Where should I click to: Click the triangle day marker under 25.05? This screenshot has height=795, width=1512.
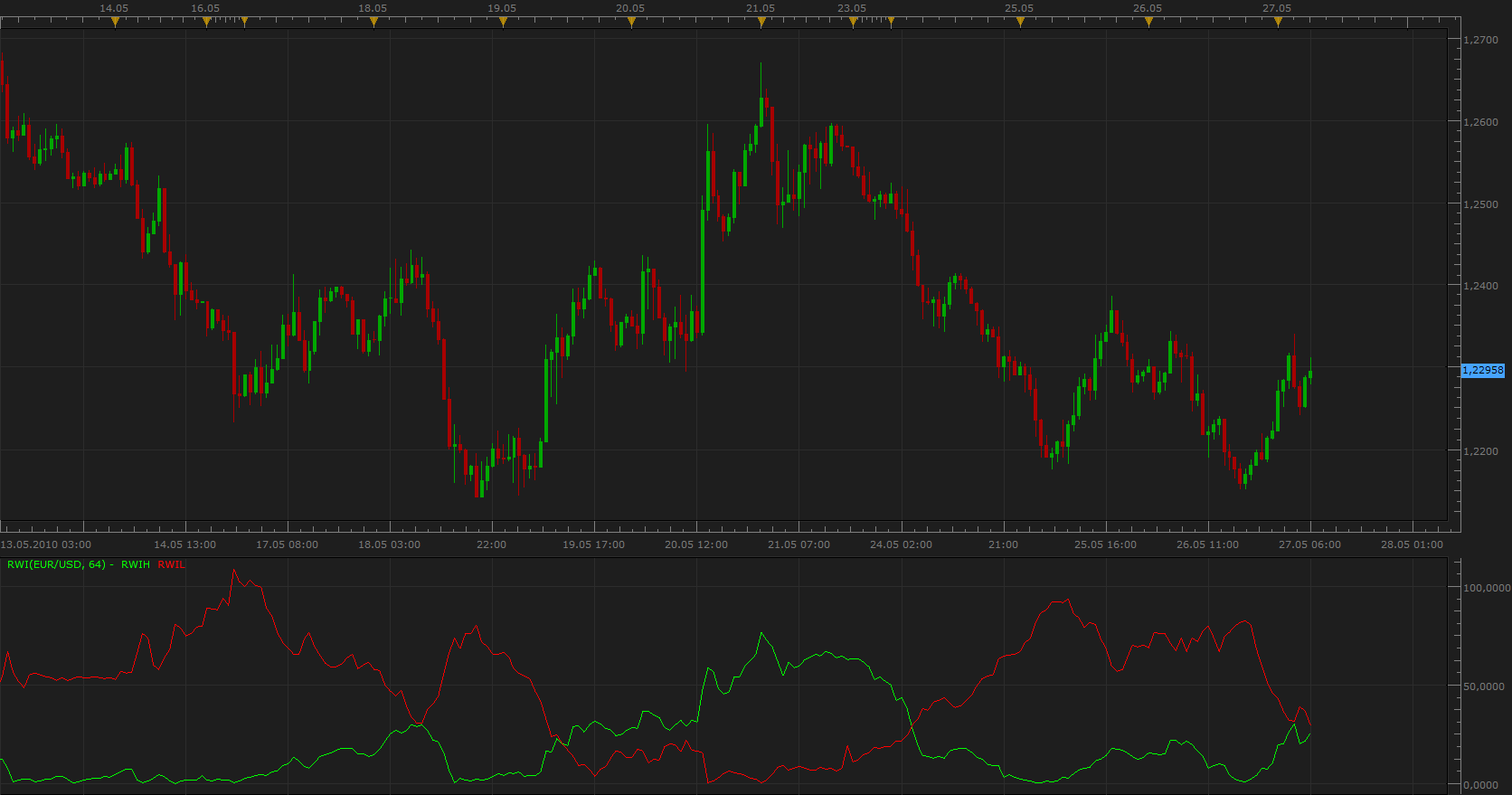(1020, 23)
